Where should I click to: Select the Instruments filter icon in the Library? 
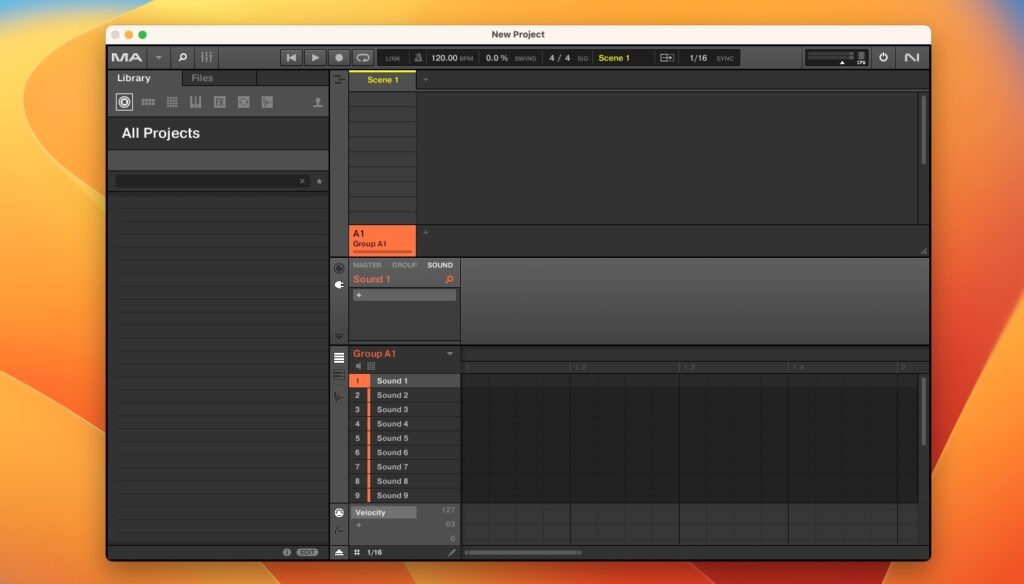point(194,101)
